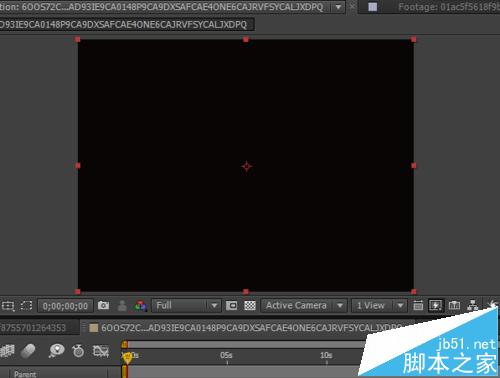Screen dimensions: 500x378
Task: Toggle Brainstorm lightbulb icon
Action: point(56,351)
